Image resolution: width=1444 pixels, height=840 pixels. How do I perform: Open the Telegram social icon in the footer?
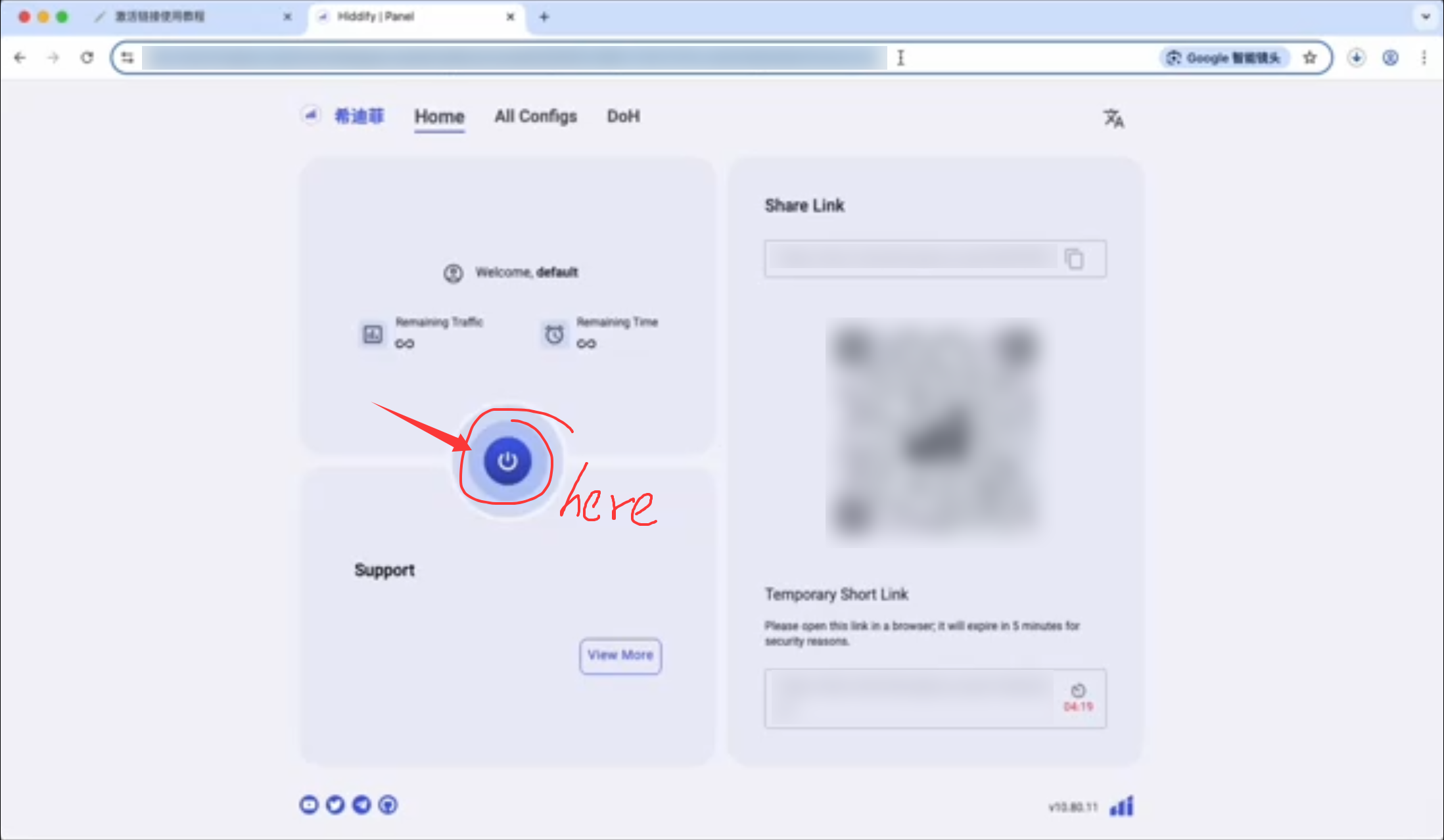click(x=361, y=805)
